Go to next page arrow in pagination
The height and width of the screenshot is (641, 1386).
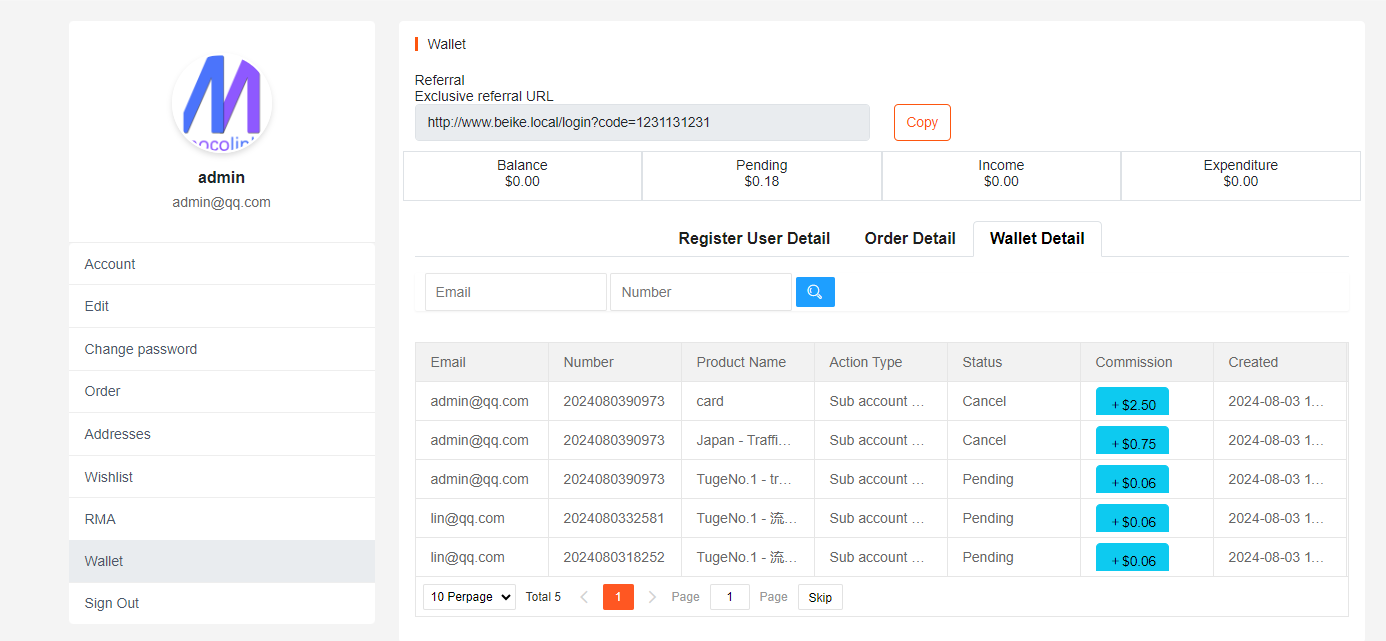coord(652,597)
